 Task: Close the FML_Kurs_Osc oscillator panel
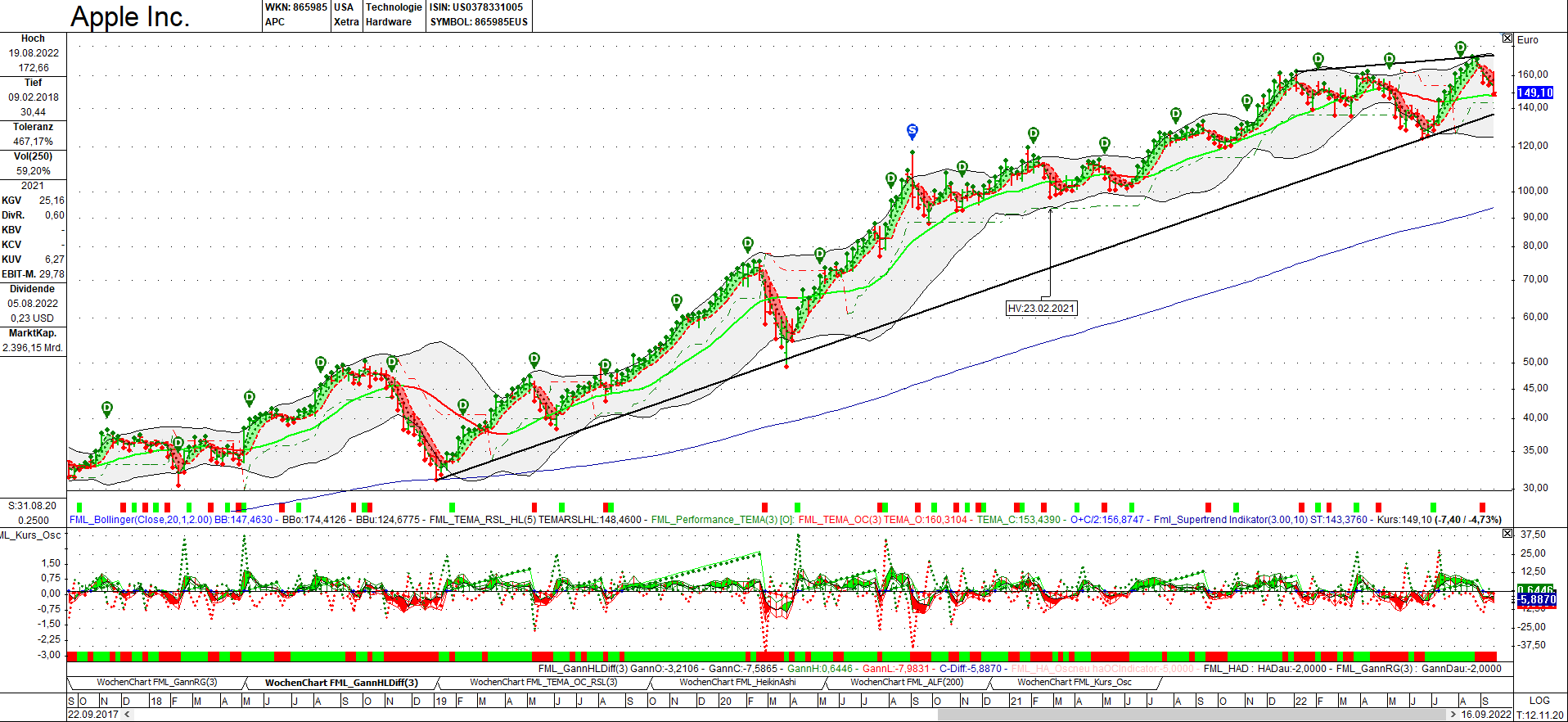click(1507, 534)
